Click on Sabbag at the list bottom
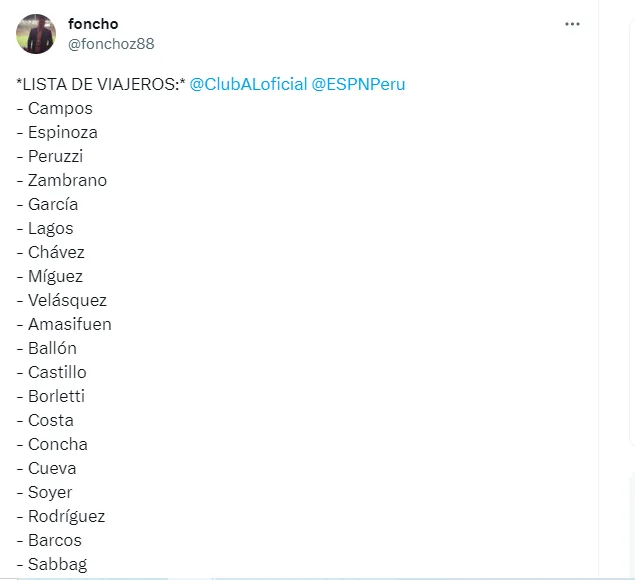This screenshot has width=635, height=580. 57,564
